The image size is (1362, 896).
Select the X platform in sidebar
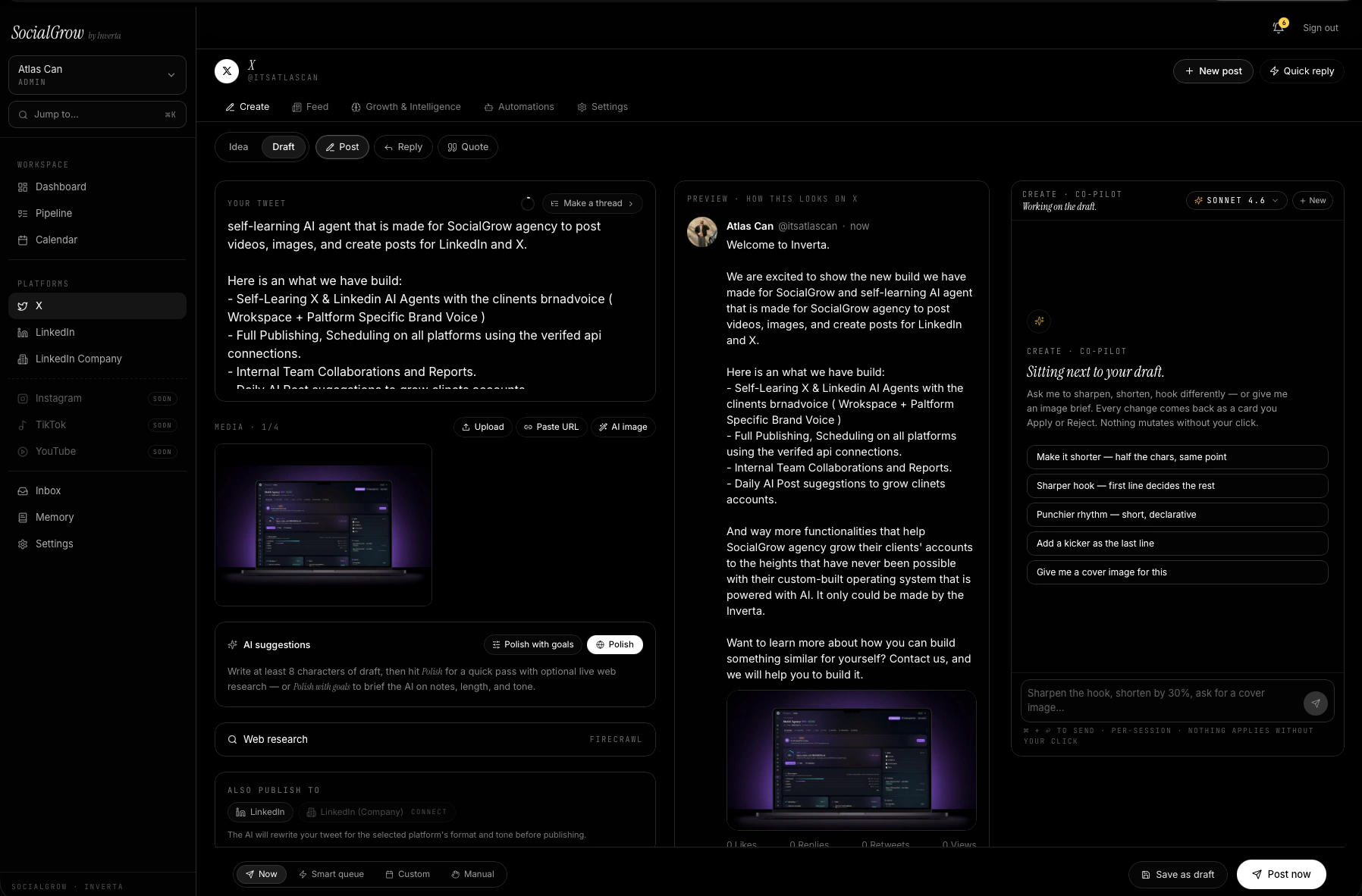(x=97, y=305)
